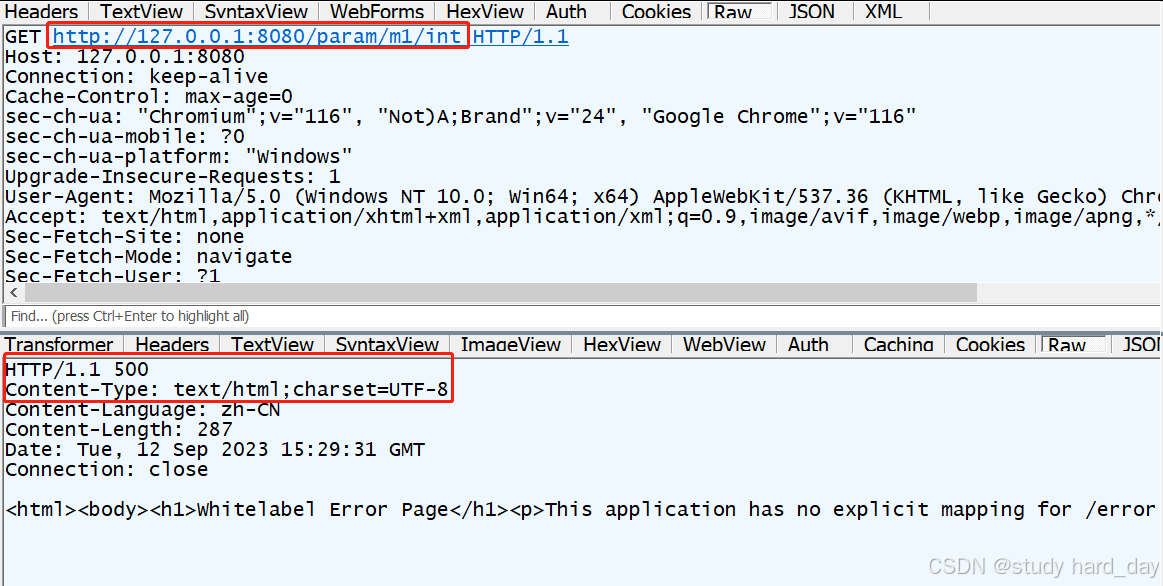The height and width of the screenshot is (586, 1163).
Task: Select the response Auth tab
Action: (808, 344)
